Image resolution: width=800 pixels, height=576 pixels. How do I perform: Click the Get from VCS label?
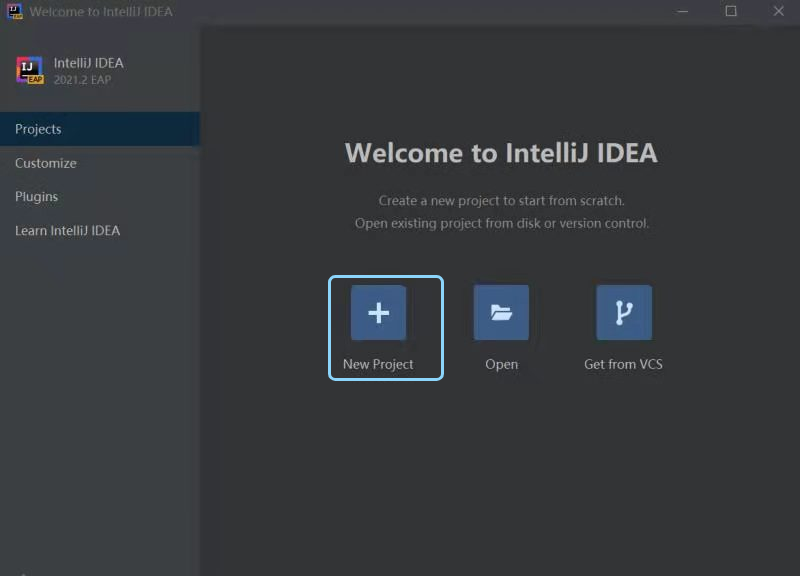click(623, 364)
